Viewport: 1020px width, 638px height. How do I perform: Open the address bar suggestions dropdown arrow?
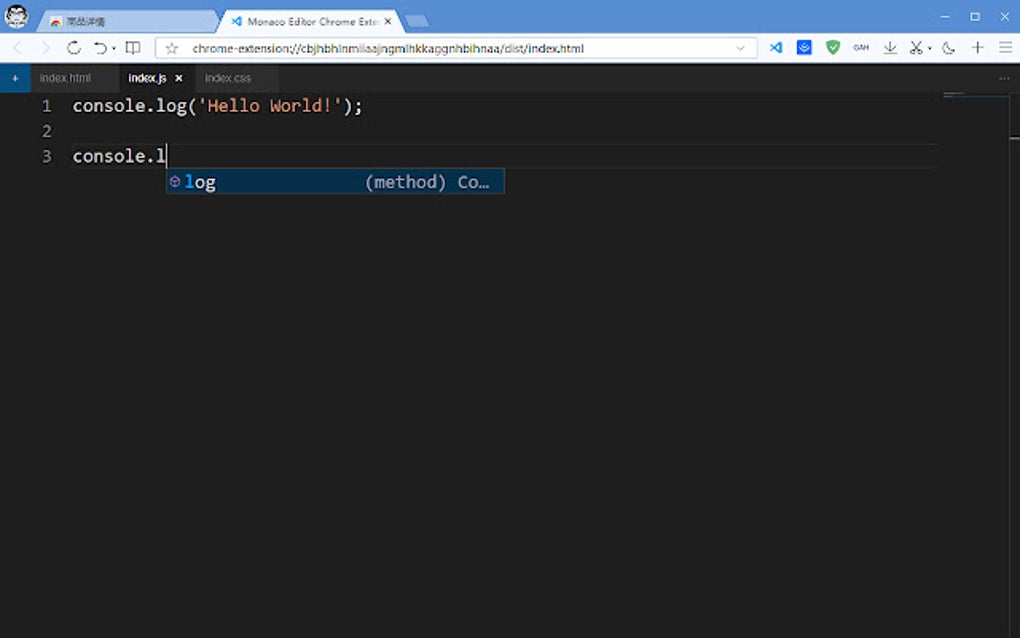coord(740,47)
